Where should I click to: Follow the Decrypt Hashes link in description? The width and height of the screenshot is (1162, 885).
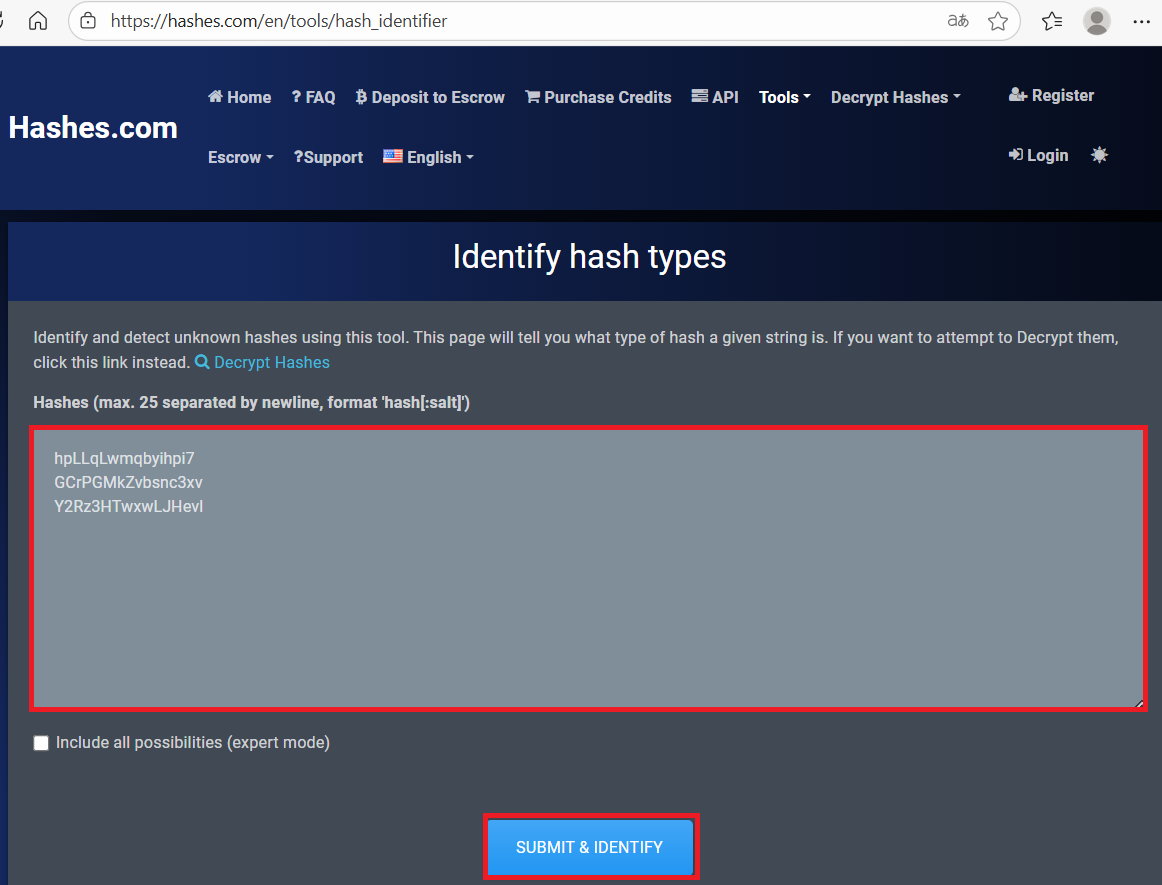tap(271, 362)
